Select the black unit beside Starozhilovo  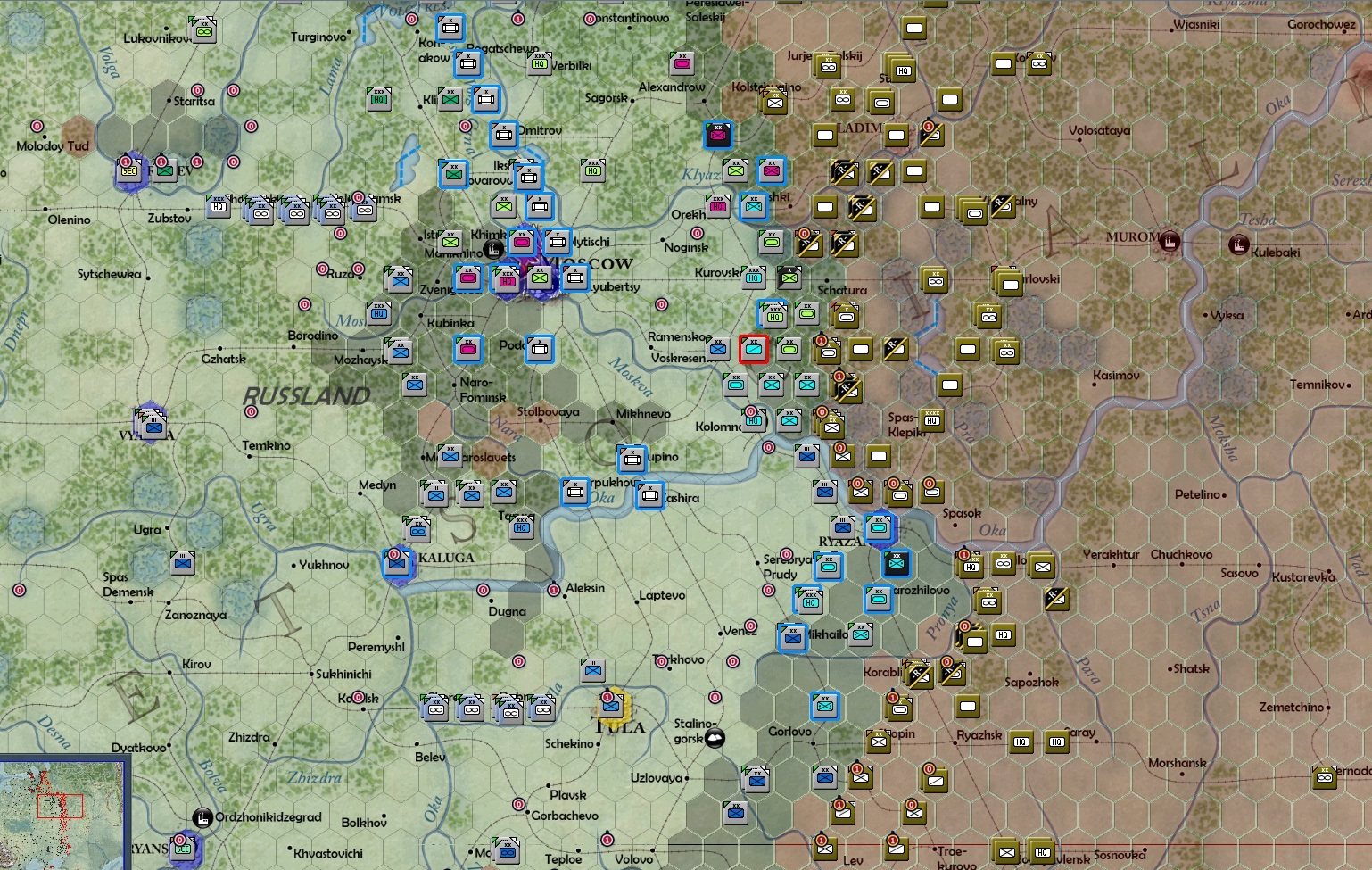897,563
